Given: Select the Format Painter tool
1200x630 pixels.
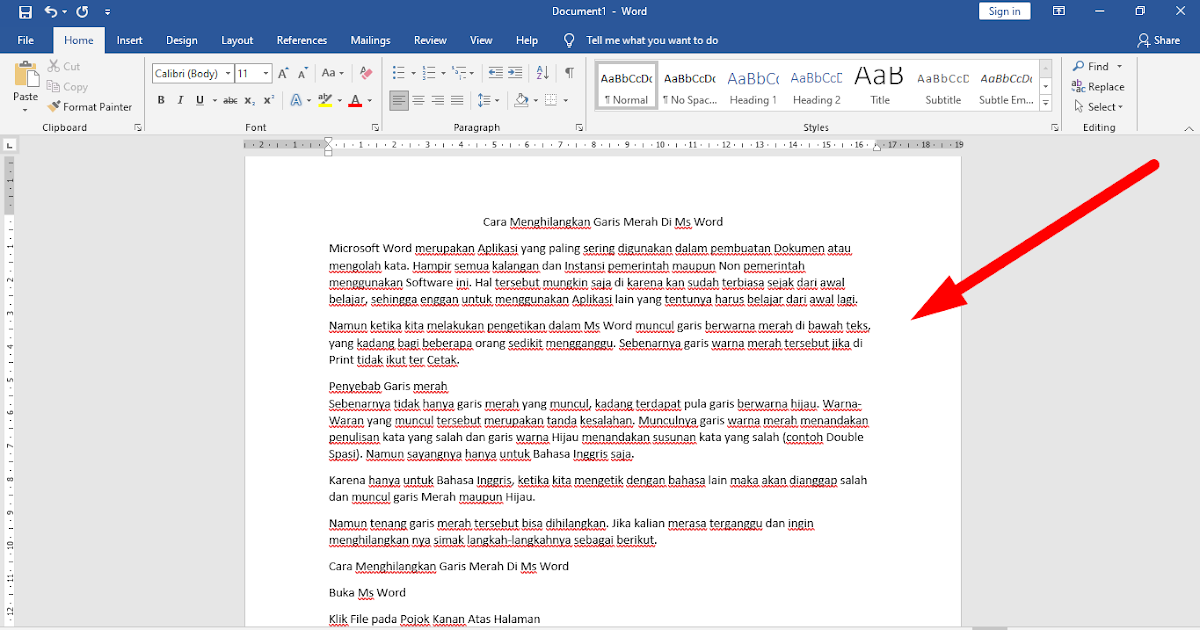Looking at the screenshot, I should [91, 106].
